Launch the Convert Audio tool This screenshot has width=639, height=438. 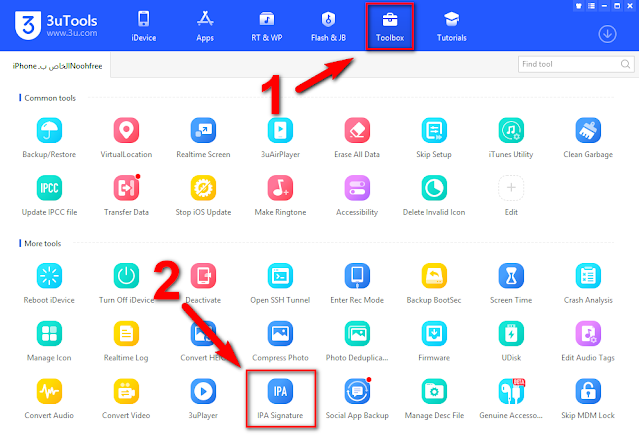49,391
